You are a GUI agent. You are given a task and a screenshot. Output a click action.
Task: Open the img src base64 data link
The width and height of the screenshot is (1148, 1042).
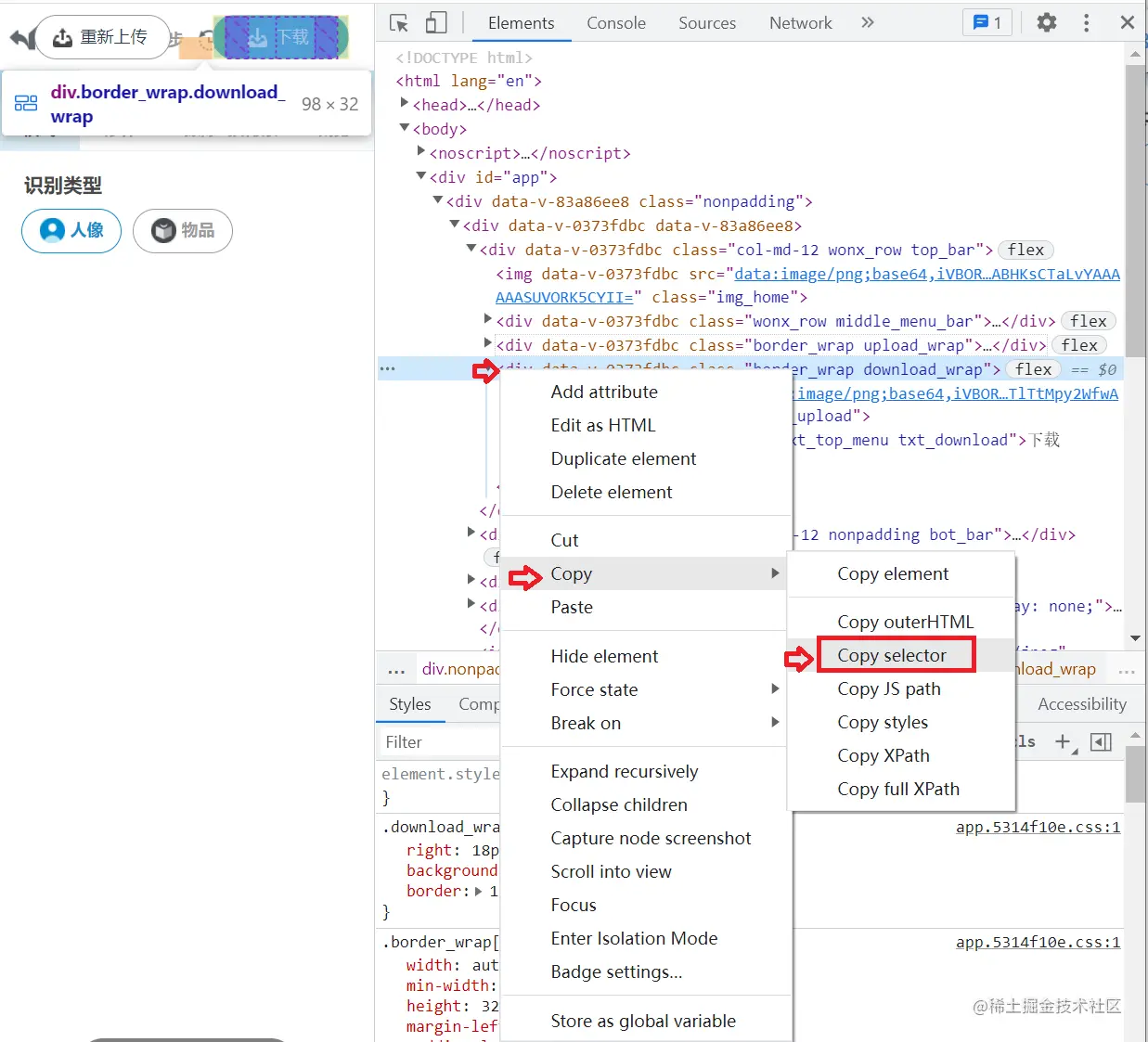[927, 274]
